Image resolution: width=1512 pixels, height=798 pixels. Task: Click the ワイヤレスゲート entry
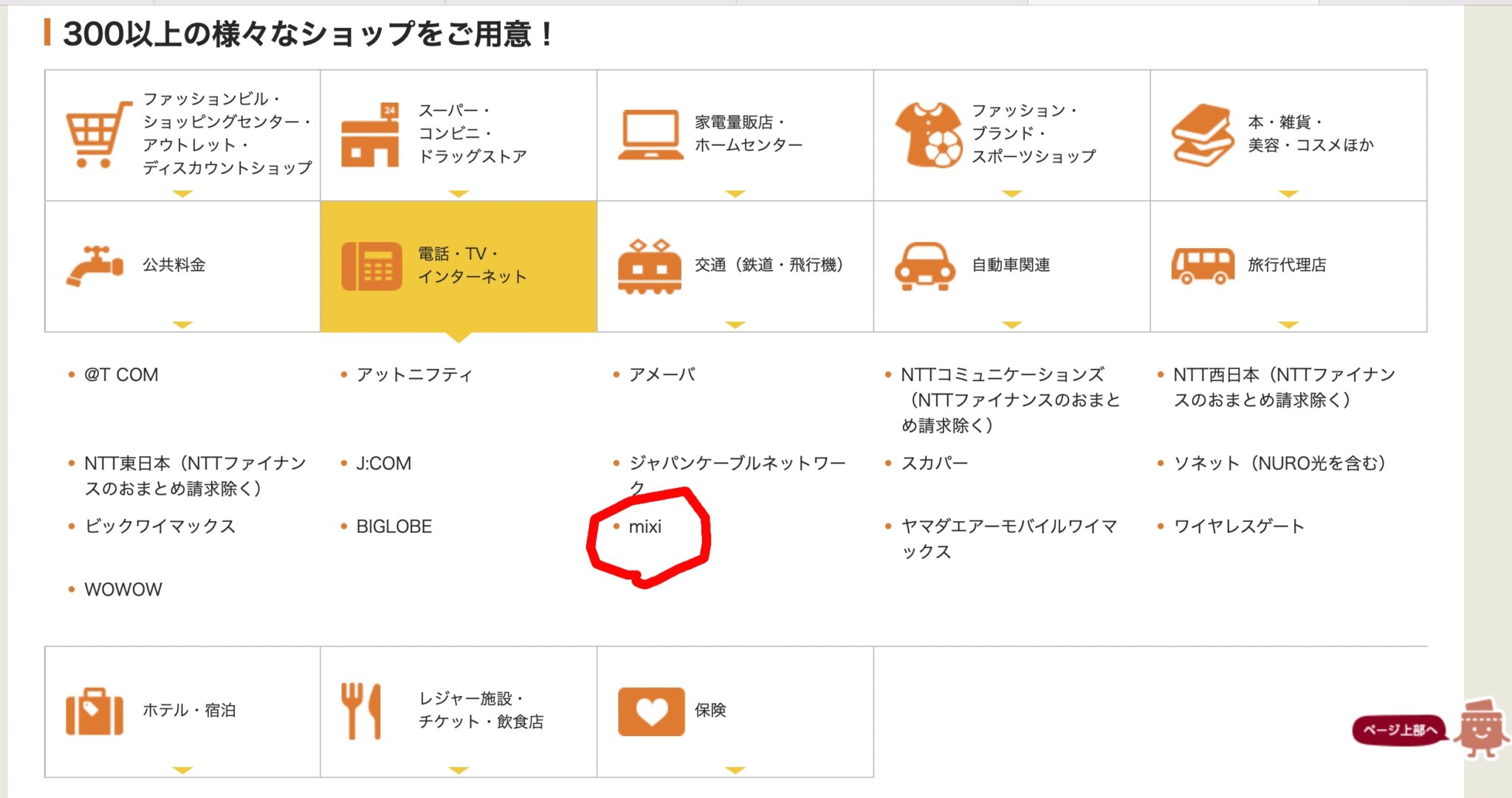pyautogui.click(x=1239, y=526)
